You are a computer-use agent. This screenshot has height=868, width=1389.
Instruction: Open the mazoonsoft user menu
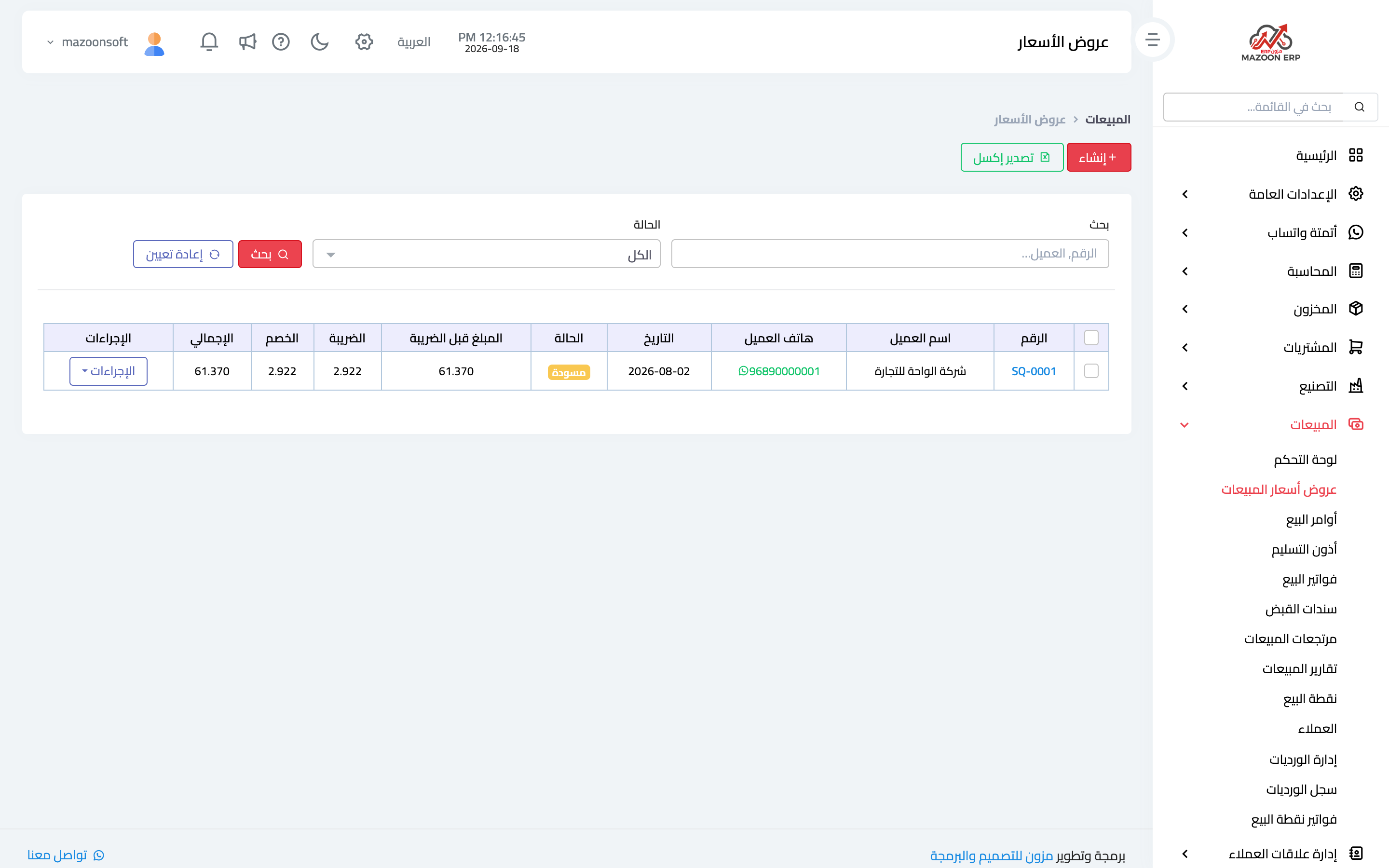click(x=88, y=42)
